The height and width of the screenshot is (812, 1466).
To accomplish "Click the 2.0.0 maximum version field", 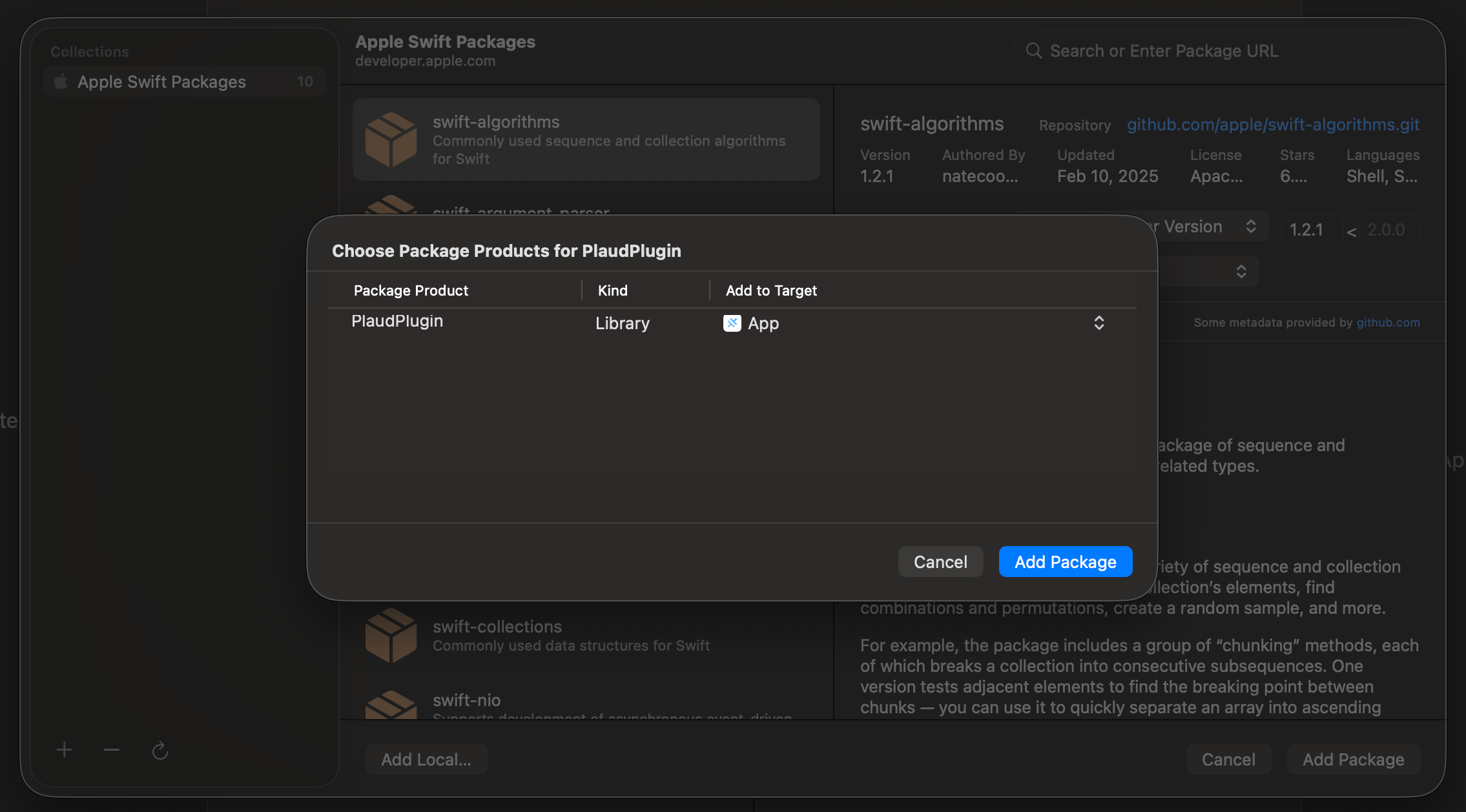I will [1390, 230].
